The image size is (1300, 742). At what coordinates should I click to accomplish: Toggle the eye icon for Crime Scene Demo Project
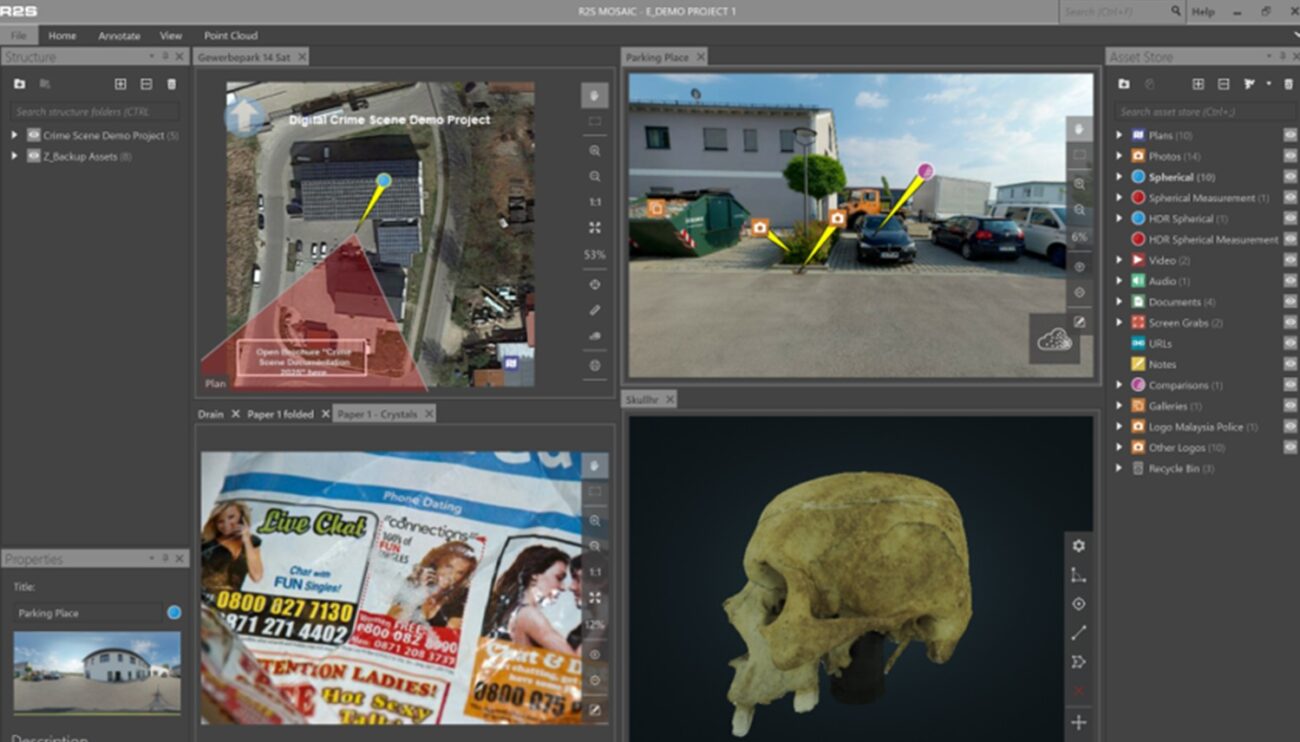[x=33, y=135]
